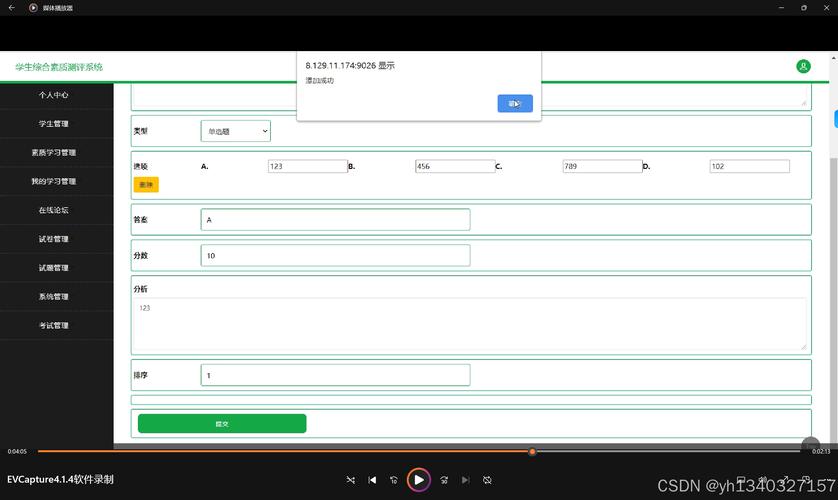838x500 pixels.
Task: Click the 答案 answer input field
Action: coord(335,219)
